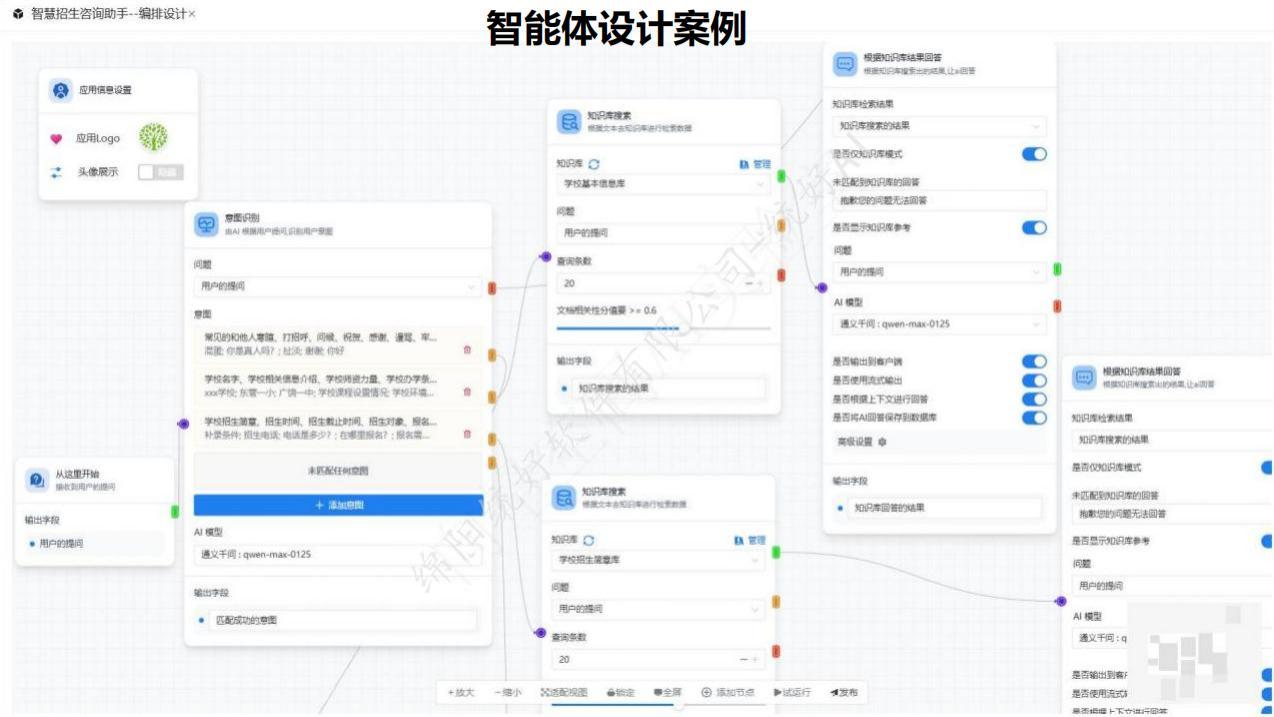Toggle 是否输出到客户端 switch
Image resolution: width=1274 pixels, height=717 pixels.
pos(1034,361)
